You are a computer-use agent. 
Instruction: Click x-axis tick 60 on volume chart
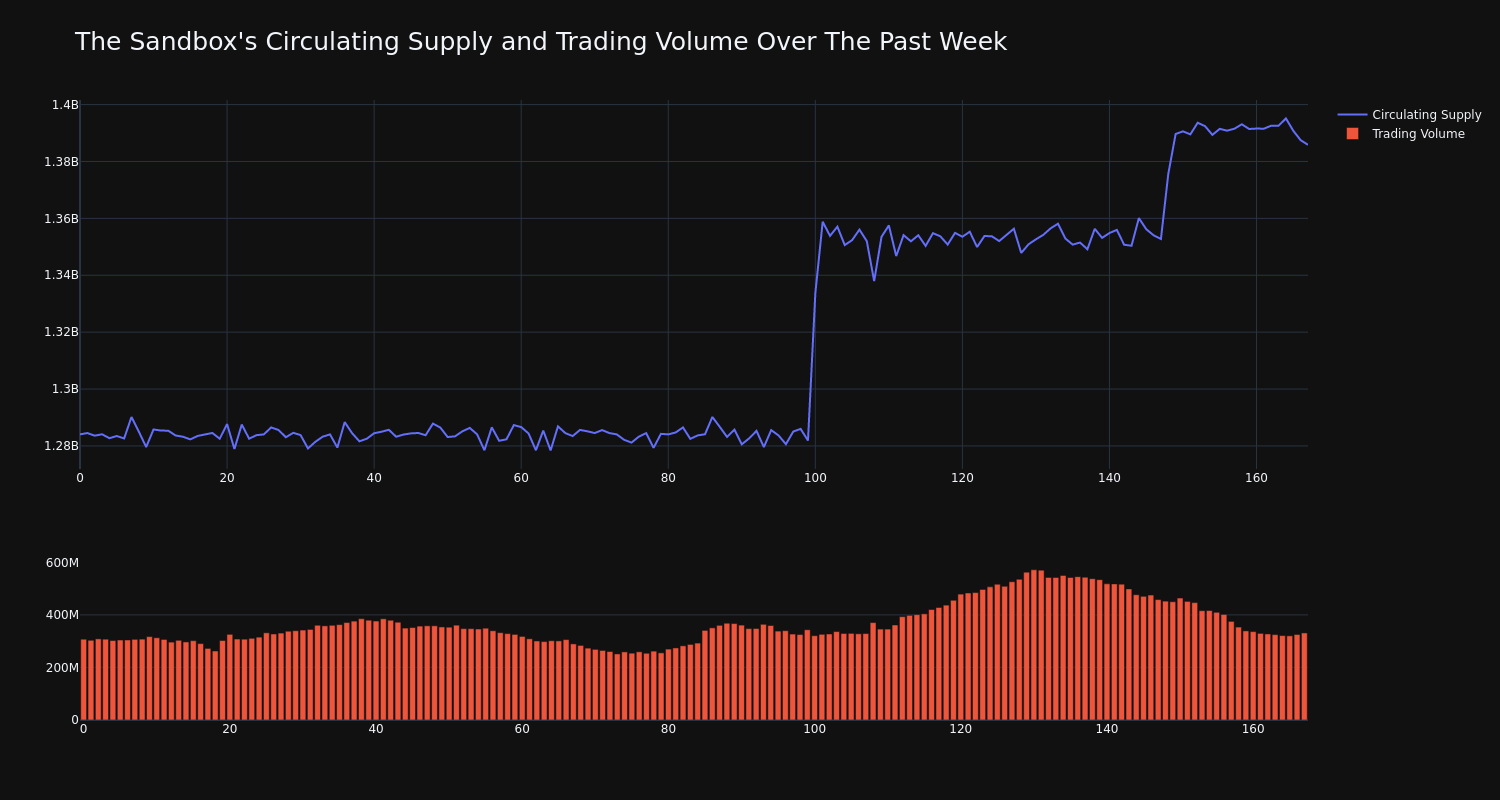coord(522,729)
